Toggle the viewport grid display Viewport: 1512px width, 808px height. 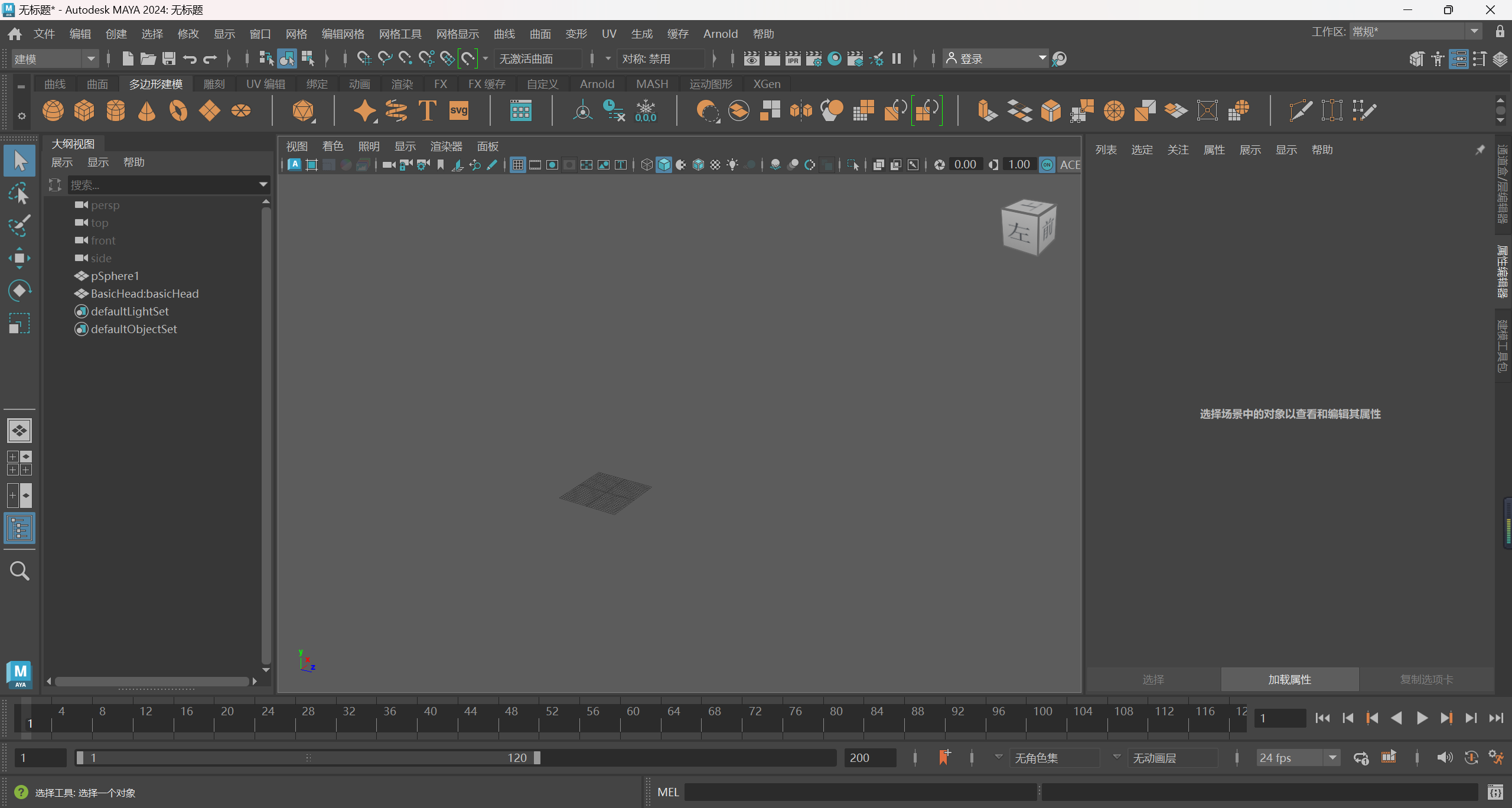click(518, 165)
